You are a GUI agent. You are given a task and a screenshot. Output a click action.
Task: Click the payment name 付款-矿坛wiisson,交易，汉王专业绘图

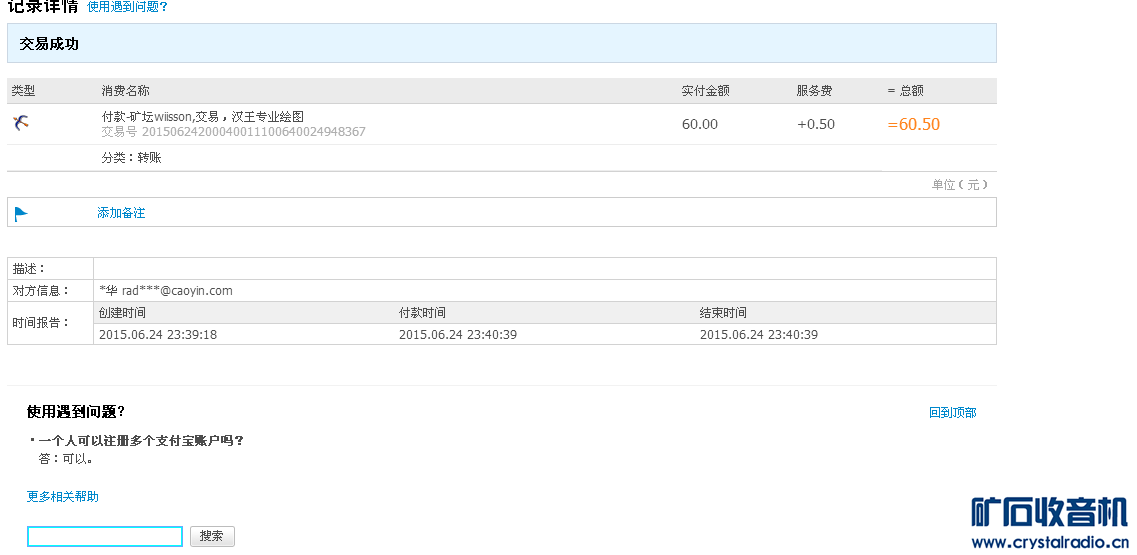click(202, 116)
